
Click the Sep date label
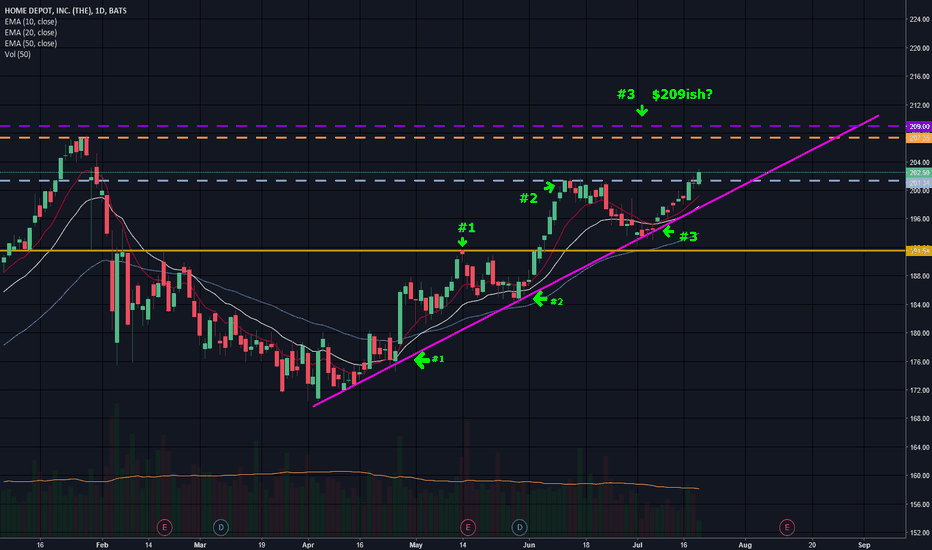coord(864,545)
